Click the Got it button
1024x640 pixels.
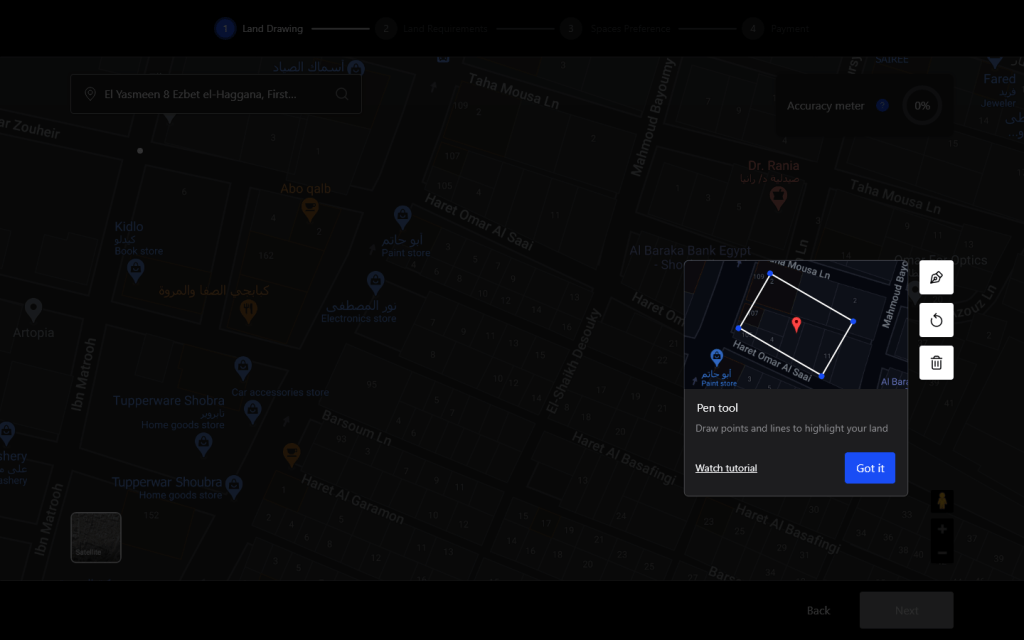coord(869,468)
